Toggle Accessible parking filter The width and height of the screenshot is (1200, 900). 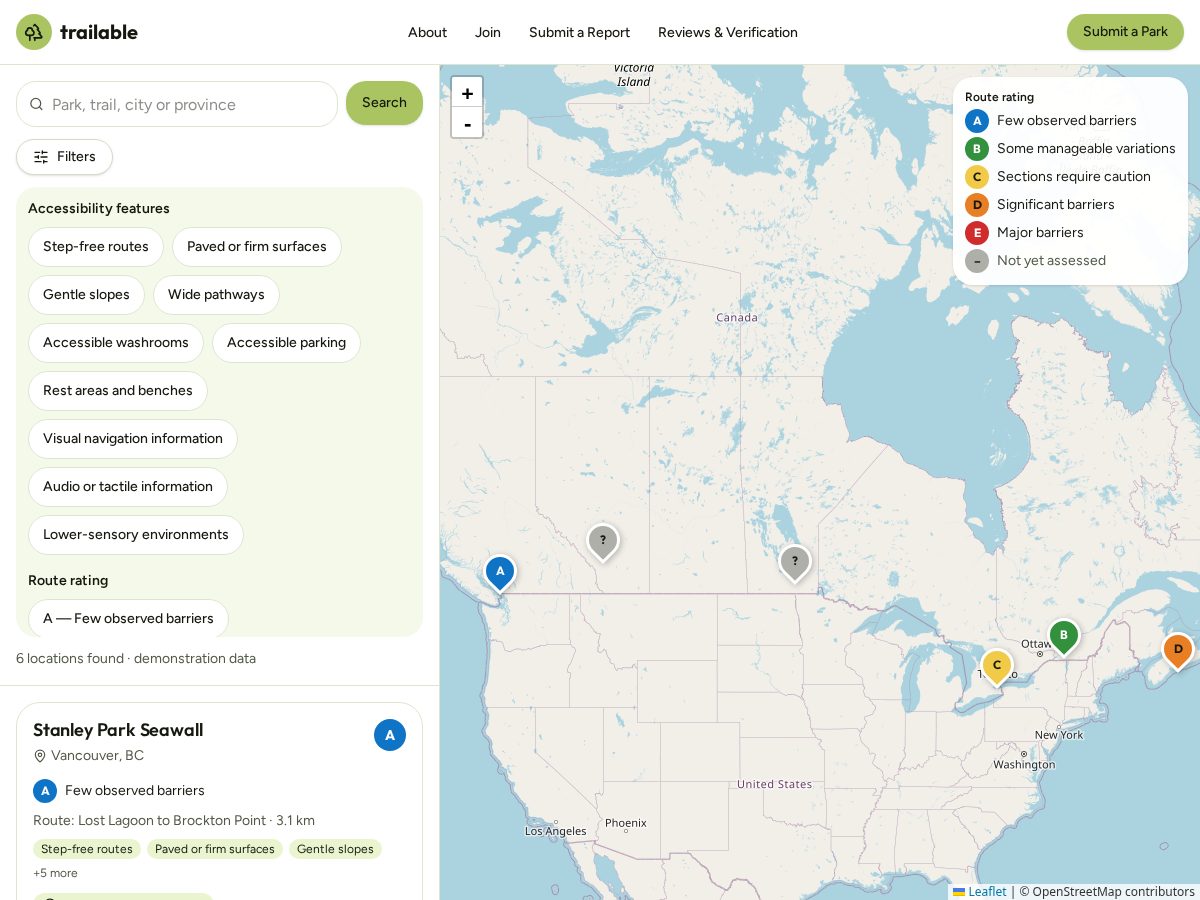click(x=286, y=343)
